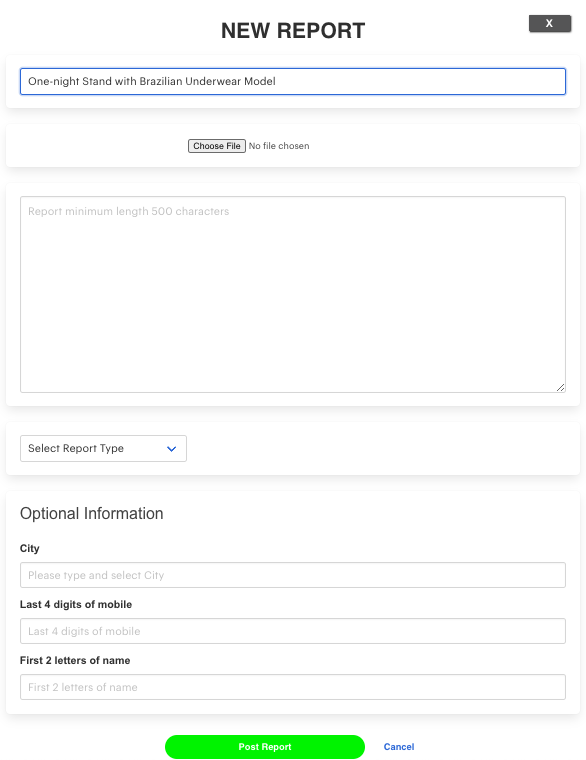Click the 'No file chosen' text
The width and height of the screenshot is (586, 760).
(x=279, y=146)
